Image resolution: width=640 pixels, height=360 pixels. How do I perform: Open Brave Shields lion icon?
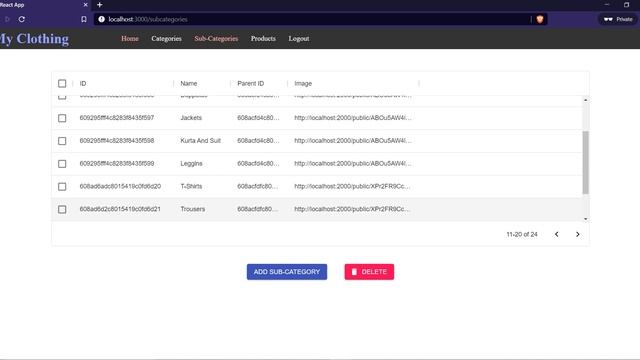tap(540, 19)
